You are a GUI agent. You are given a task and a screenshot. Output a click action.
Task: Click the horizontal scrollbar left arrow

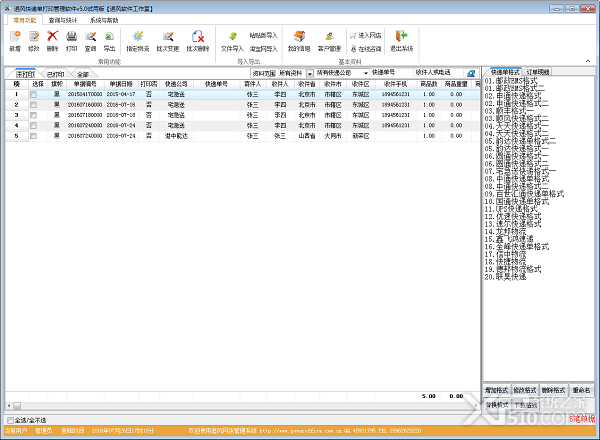point(9,406)
